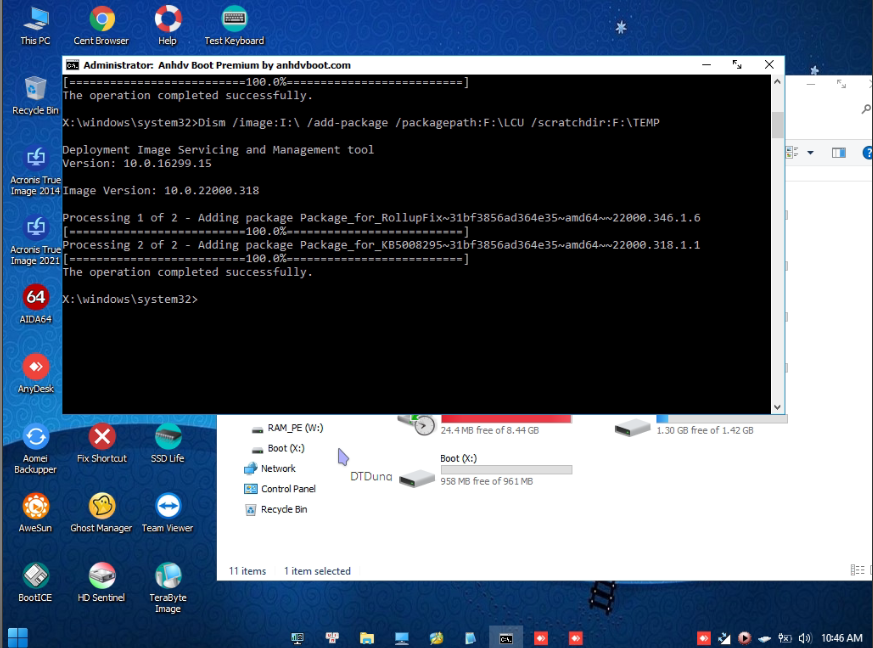The height and width of the screenshot is (648, 873).
Task: Select the Ghost Manager desktop icon
Action: [x=101, y=513]
